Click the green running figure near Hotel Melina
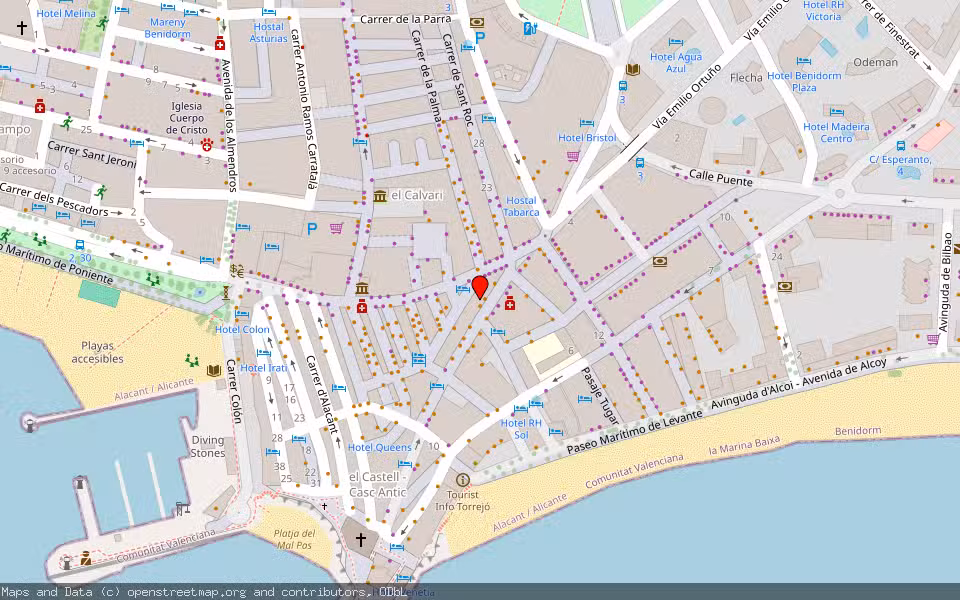Viewport: 960px width, 600px height. click(x=102, y=24)
